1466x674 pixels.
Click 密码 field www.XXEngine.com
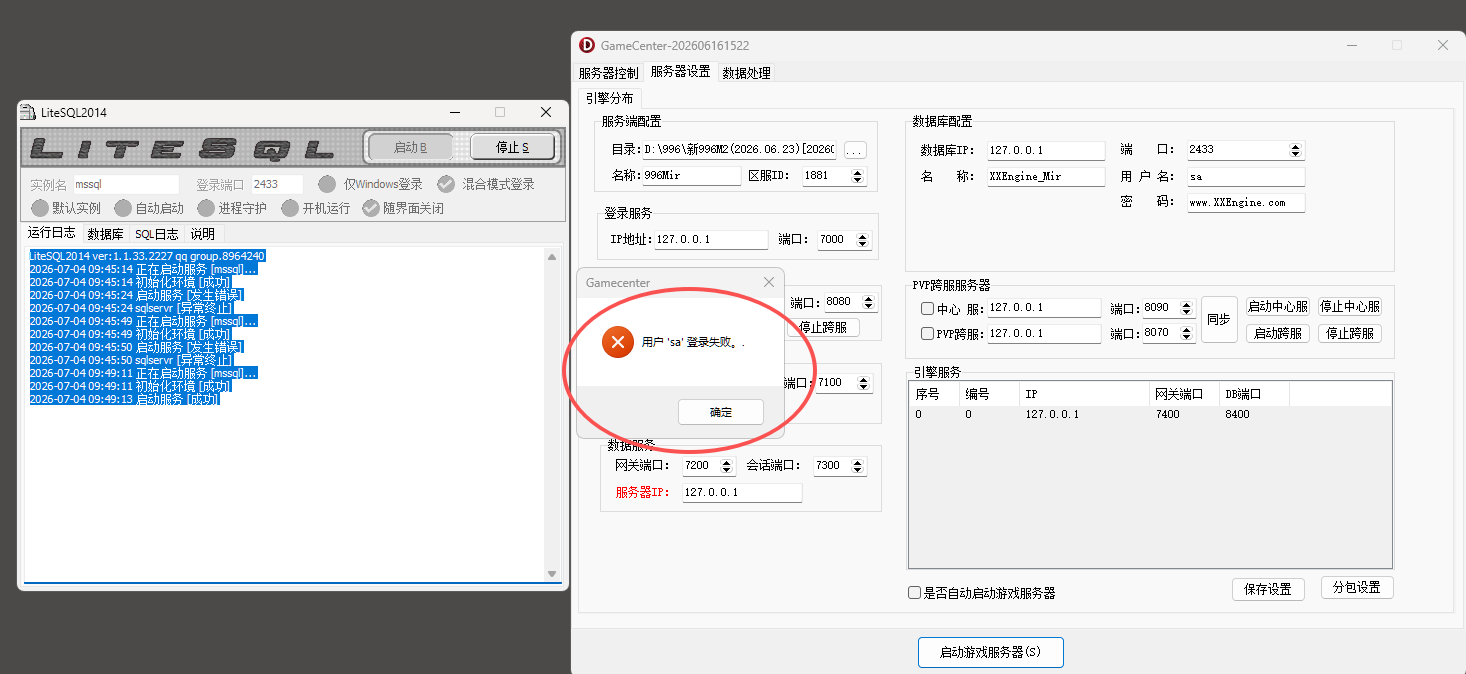(1246, 202)
